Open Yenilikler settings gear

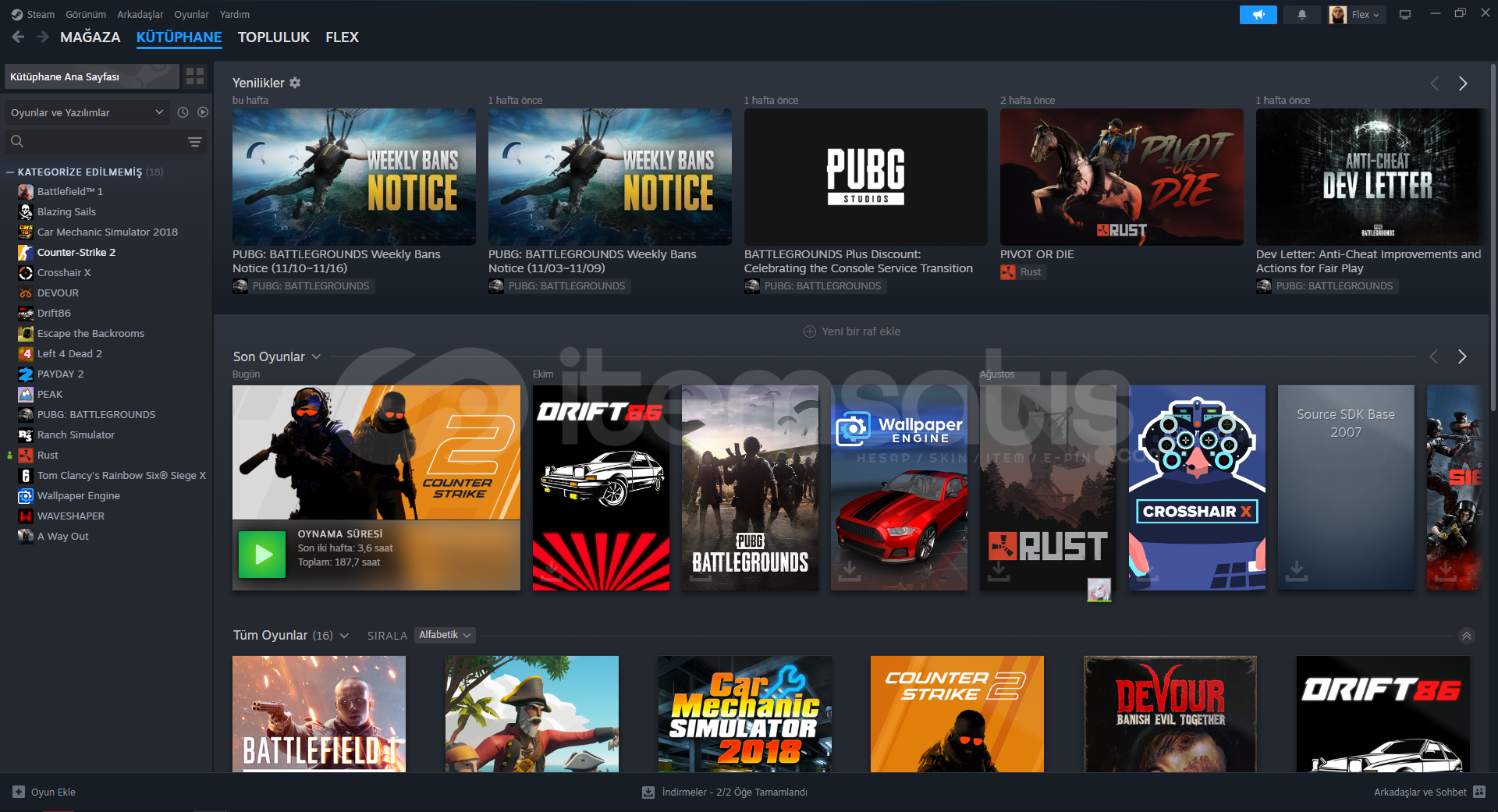point(295,83)
